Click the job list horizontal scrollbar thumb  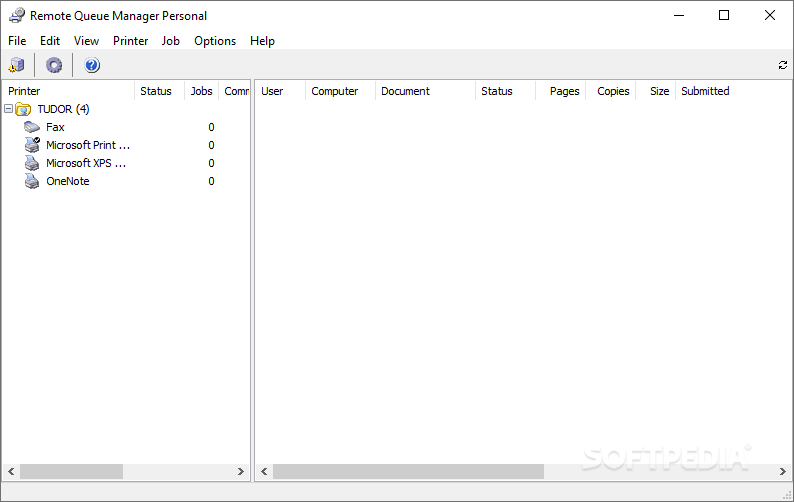[x=408, y=472]
